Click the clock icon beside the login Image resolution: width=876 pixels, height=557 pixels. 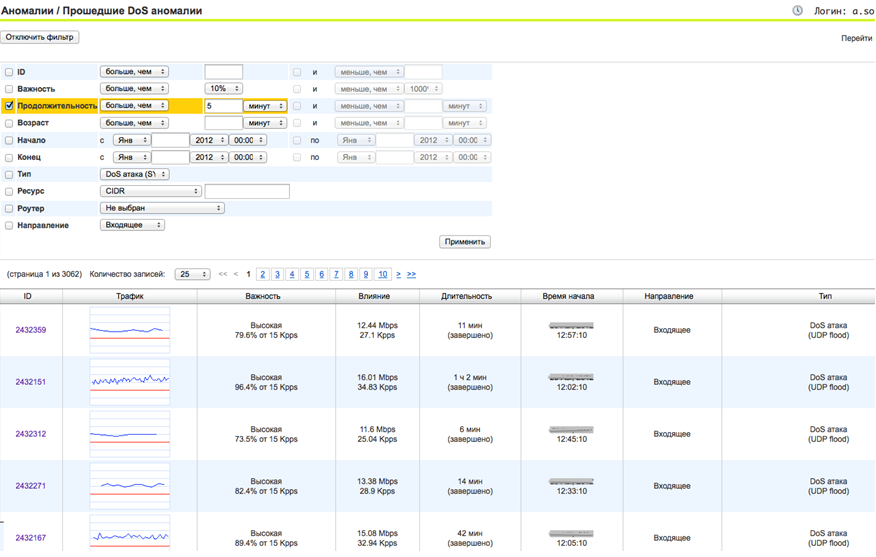pos(797,11)
